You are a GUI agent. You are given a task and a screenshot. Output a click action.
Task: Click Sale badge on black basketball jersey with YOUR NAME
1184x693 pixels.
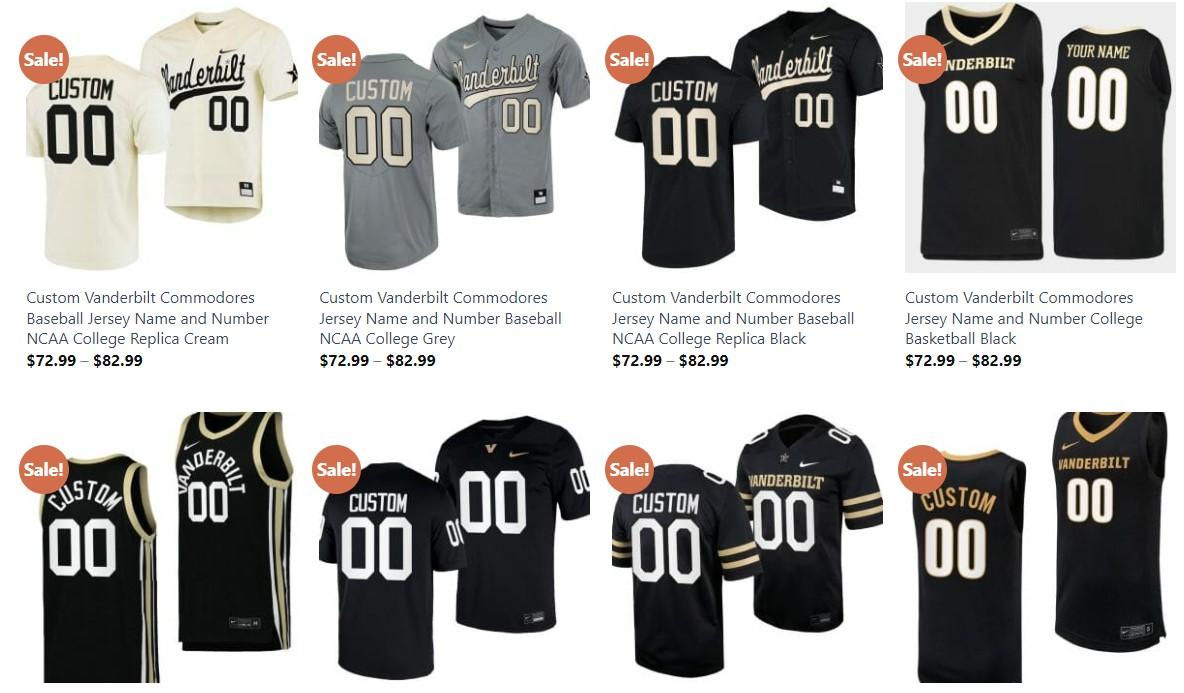pyautogui.click(x=922, y=59)
